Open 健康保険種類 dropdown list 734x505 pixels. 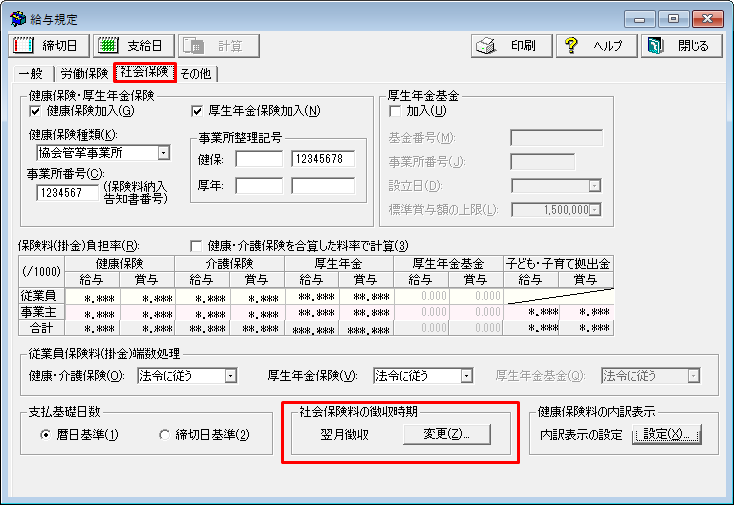click(x=163, y=153)
